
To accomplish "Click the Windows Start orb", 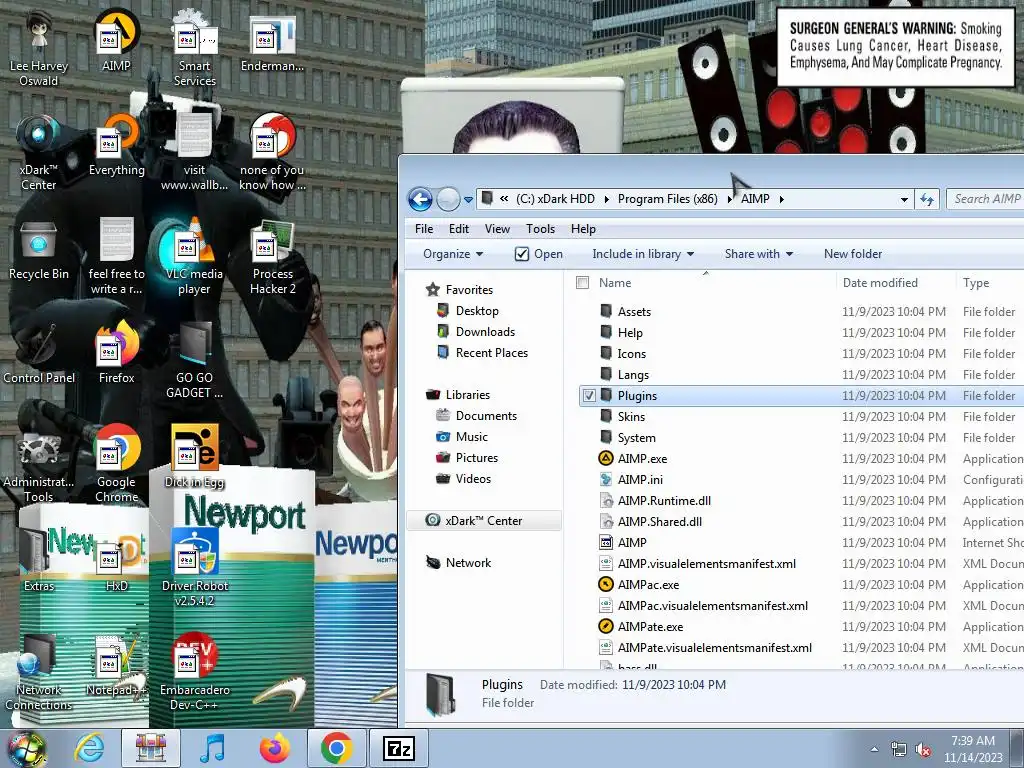I will pyautogui.click(x=25, y=749).
